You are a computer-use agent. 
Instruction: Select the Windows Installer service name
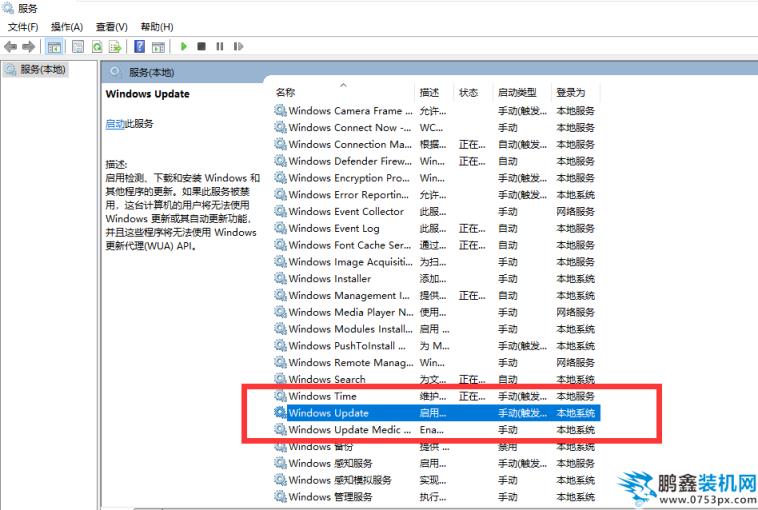pyautogui.click(x=330, y=278)
